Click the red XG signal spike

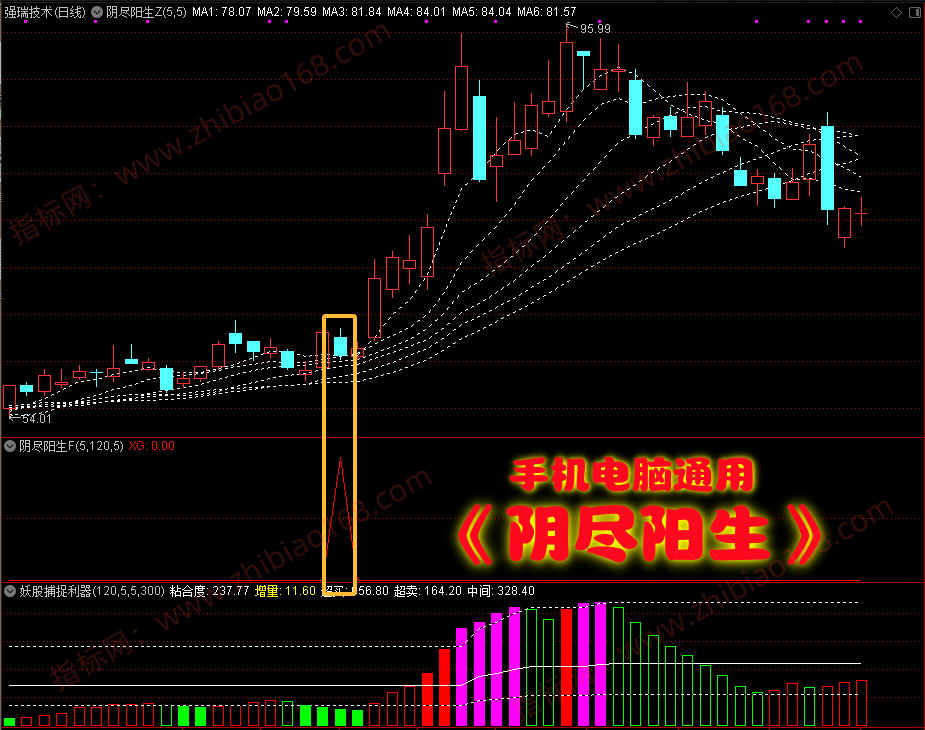(x=340, y=508)
